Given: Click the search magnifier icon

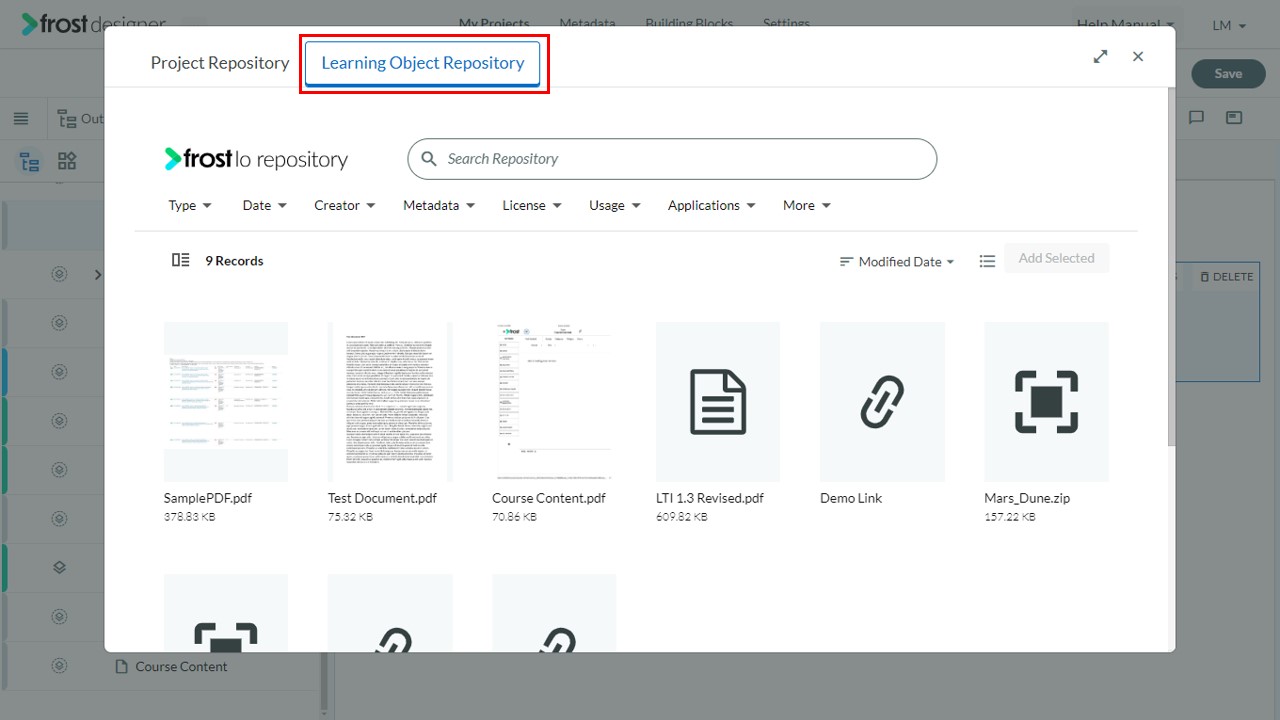Looking at the screenshot, I should [x=429, y=159].
